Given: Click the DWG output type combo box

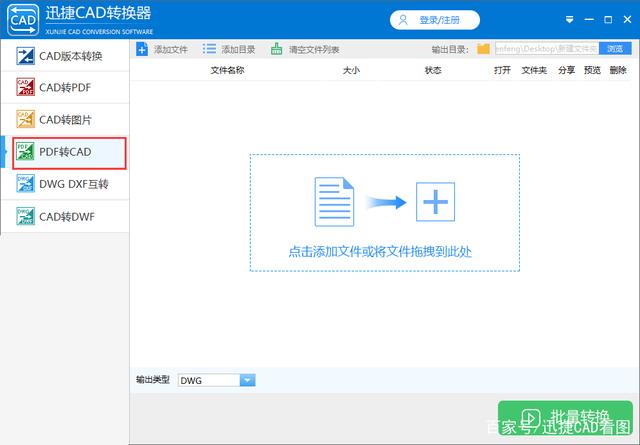Looking at the screenshot, I should [x=217, y=380].
